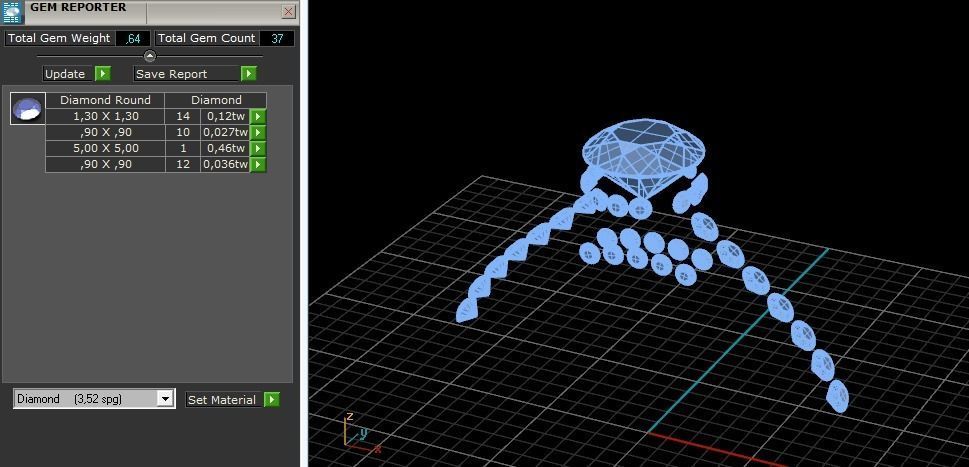This screenshot has height=467, width=969.
Task: Select the 5,00 X 5,00 size cell
Action: 105,148
